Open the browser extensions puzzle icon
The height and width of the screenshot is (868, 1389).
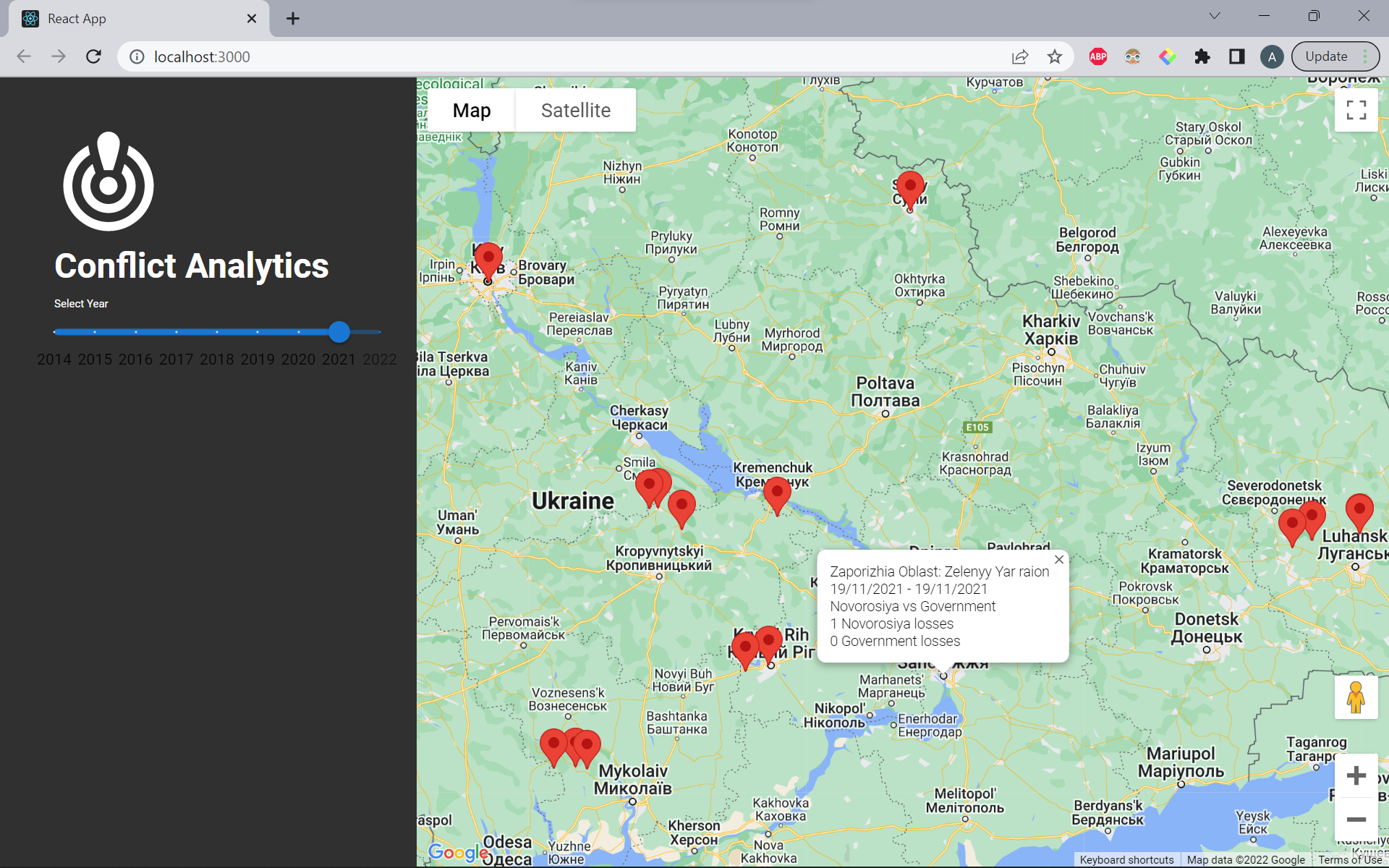tap(1202, 56)
